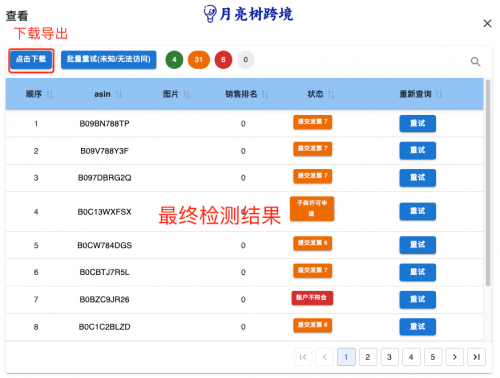Jump to last page of results
500x378 pixels.
coord(477,357)
